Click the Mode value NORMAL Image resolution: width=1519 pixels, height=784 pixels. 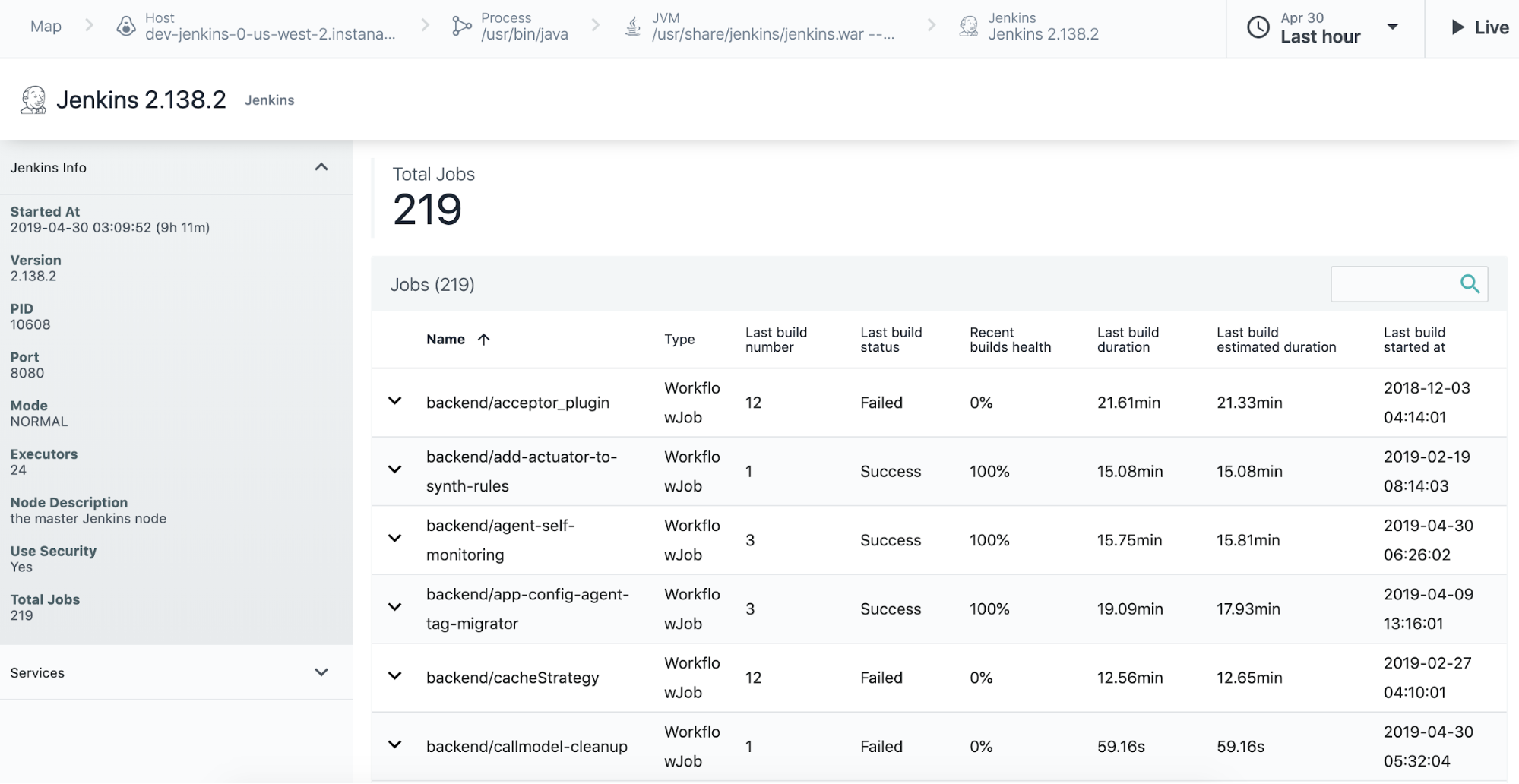pyautogui.click(x=39, y=422)
